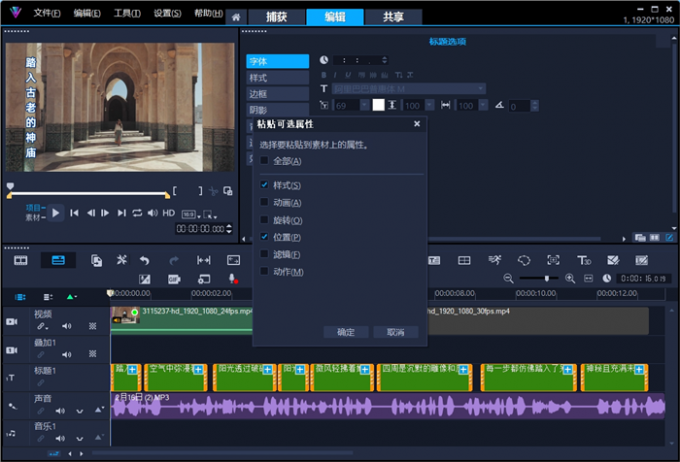Close the 粘贴可选属性 dialog
680x462 pixels.
tap(417, 124)
